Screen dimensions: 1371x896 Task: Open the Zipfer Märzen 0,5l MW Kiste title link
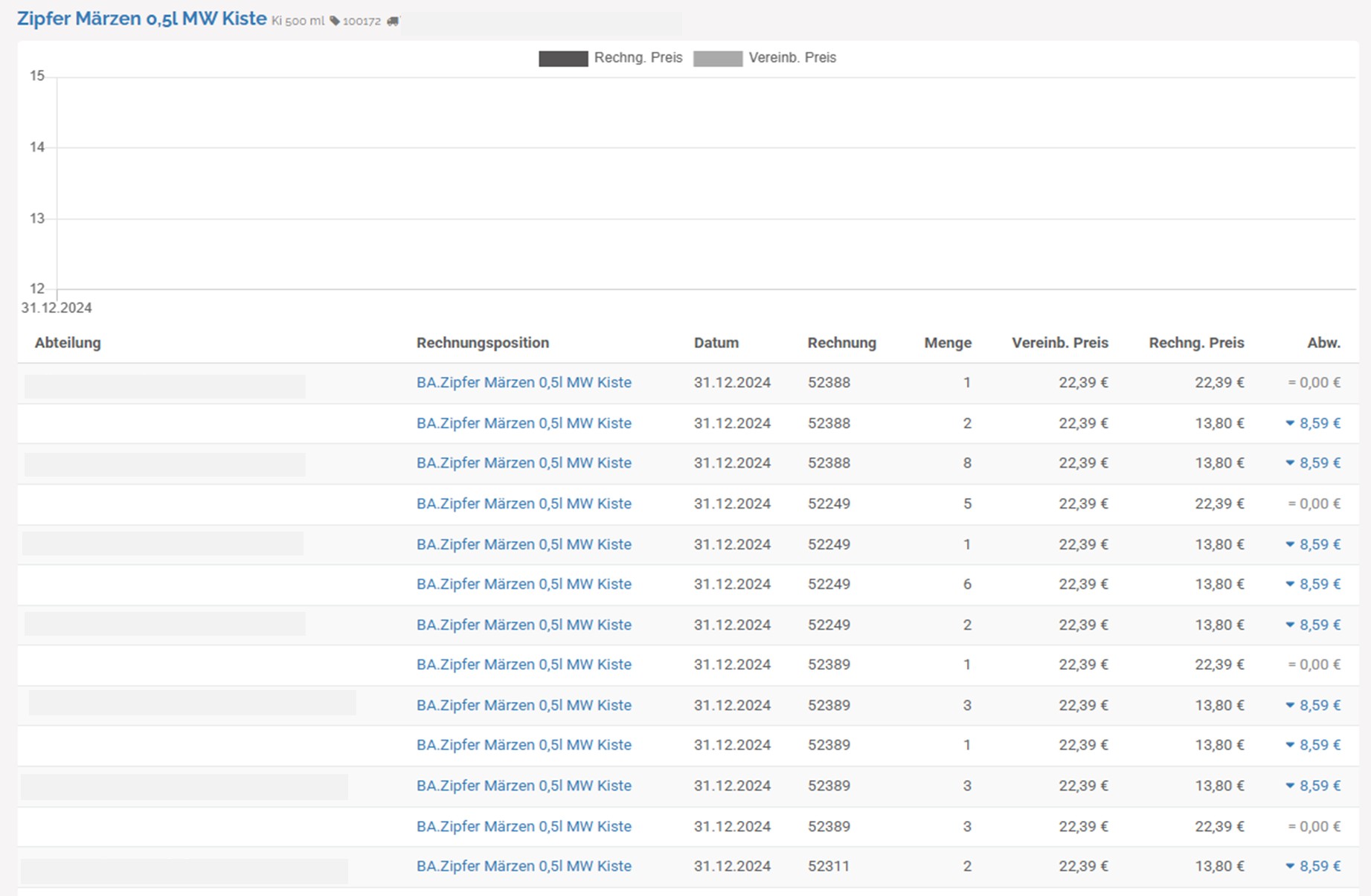point(141,19)
